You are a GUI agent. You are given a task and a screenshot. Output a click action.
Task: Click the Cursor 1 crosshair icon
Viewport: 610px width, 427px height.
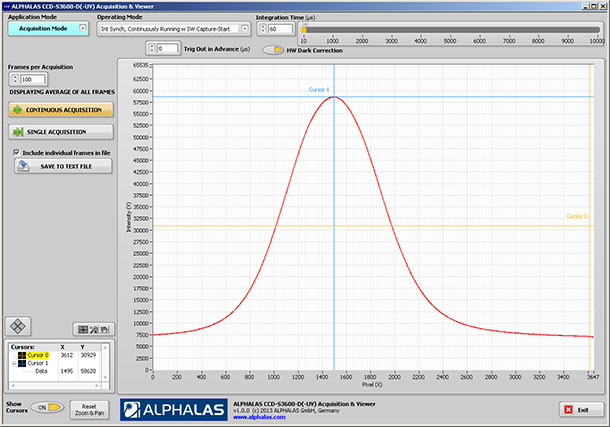pos(20,363)
